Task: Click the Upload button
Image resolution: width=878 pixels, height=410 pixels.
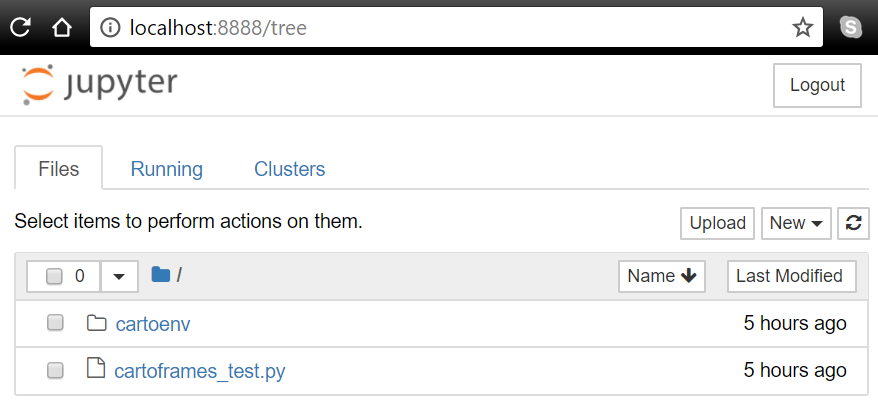Action: point(717,223)
